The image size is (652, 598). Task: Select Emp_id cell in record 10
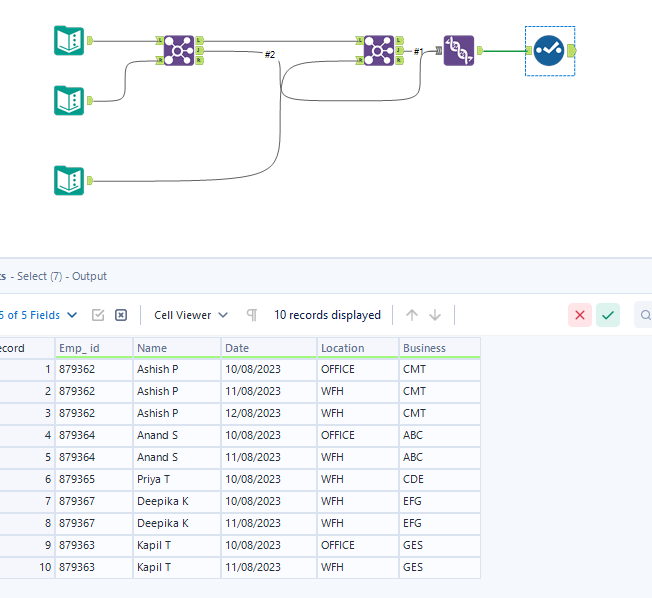point(94,567)
